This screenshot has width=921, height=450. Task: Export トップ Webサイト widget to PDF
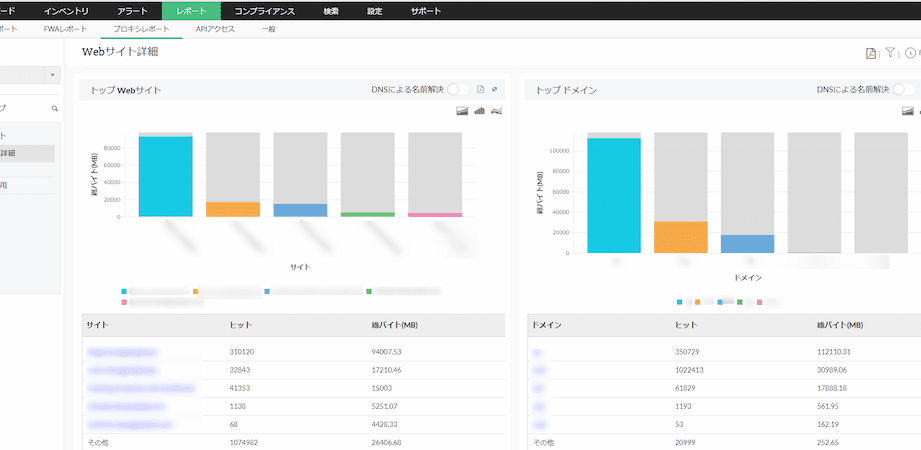(x=480, y=90)
